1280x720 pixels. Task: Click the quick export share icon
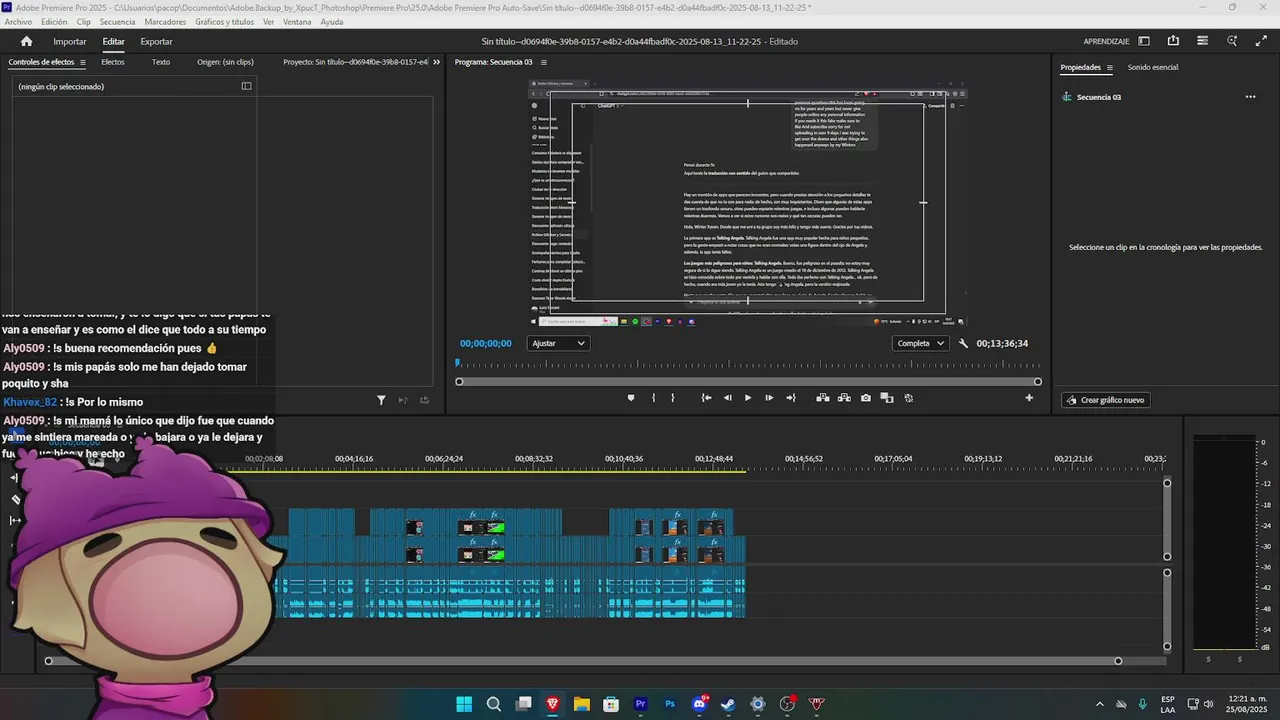pos(1173,41)
